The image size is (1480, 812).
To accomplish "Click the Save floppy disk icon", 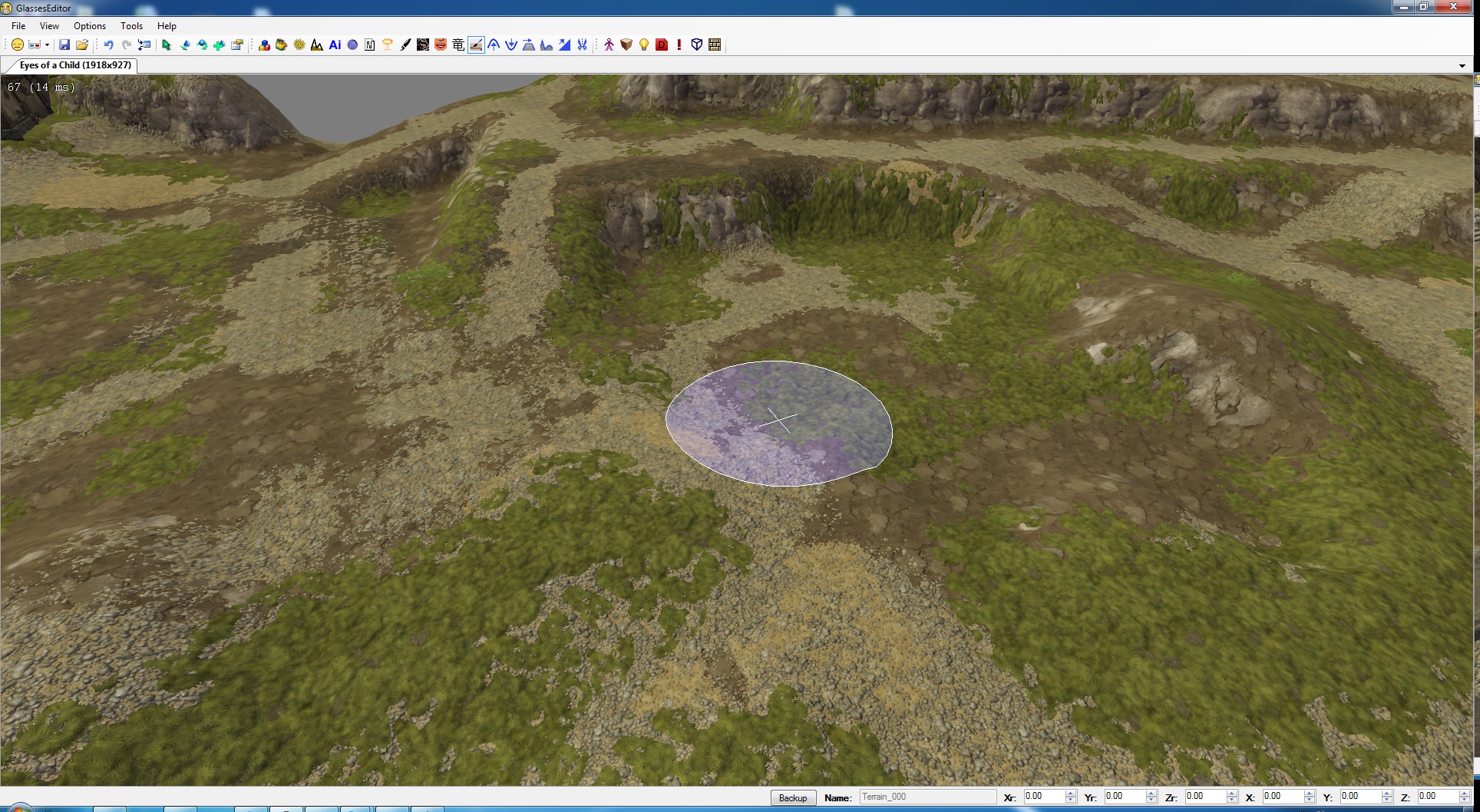I will point(64,45).
